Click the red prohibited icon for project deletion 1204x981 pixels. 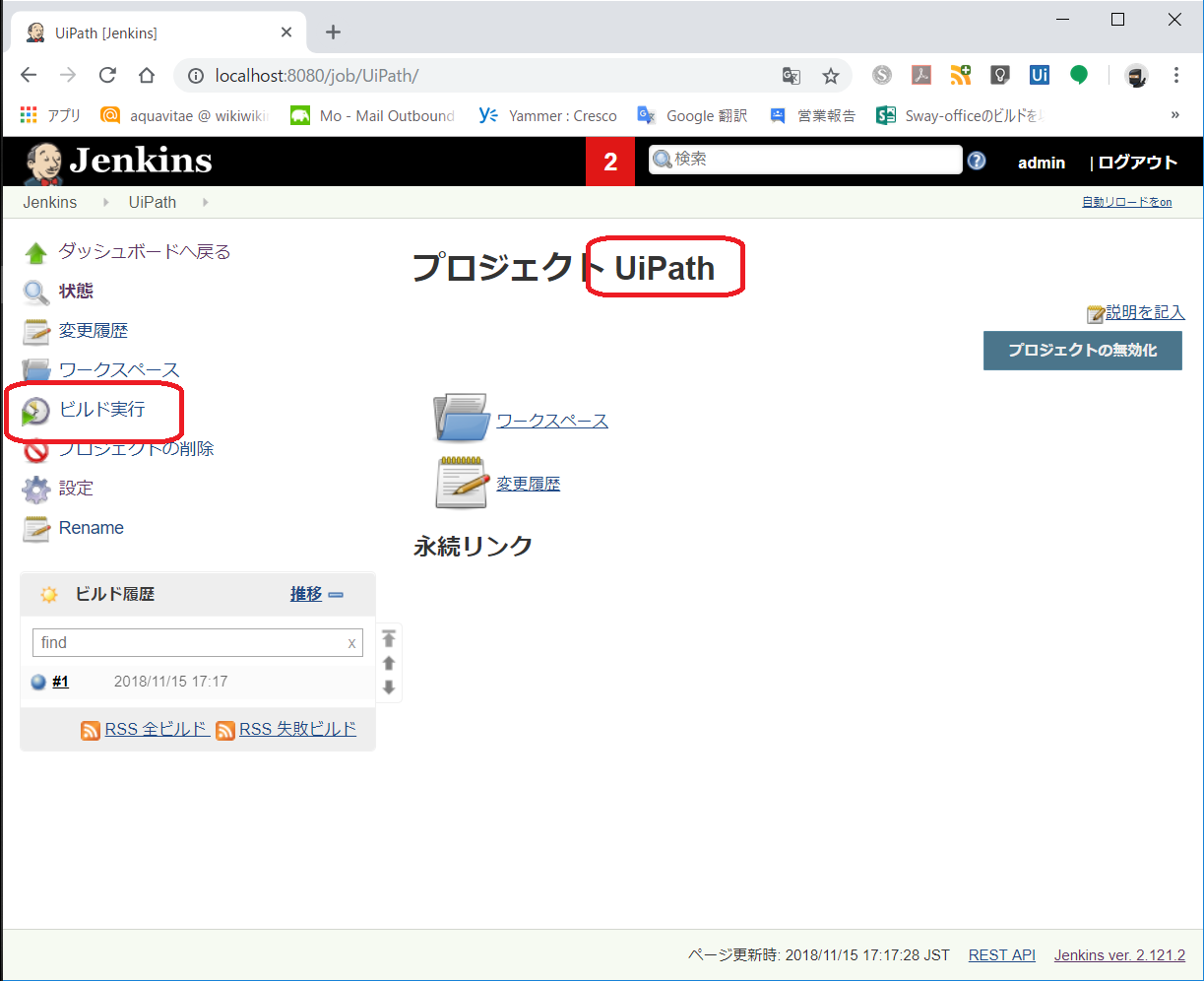tap(36, 450)
